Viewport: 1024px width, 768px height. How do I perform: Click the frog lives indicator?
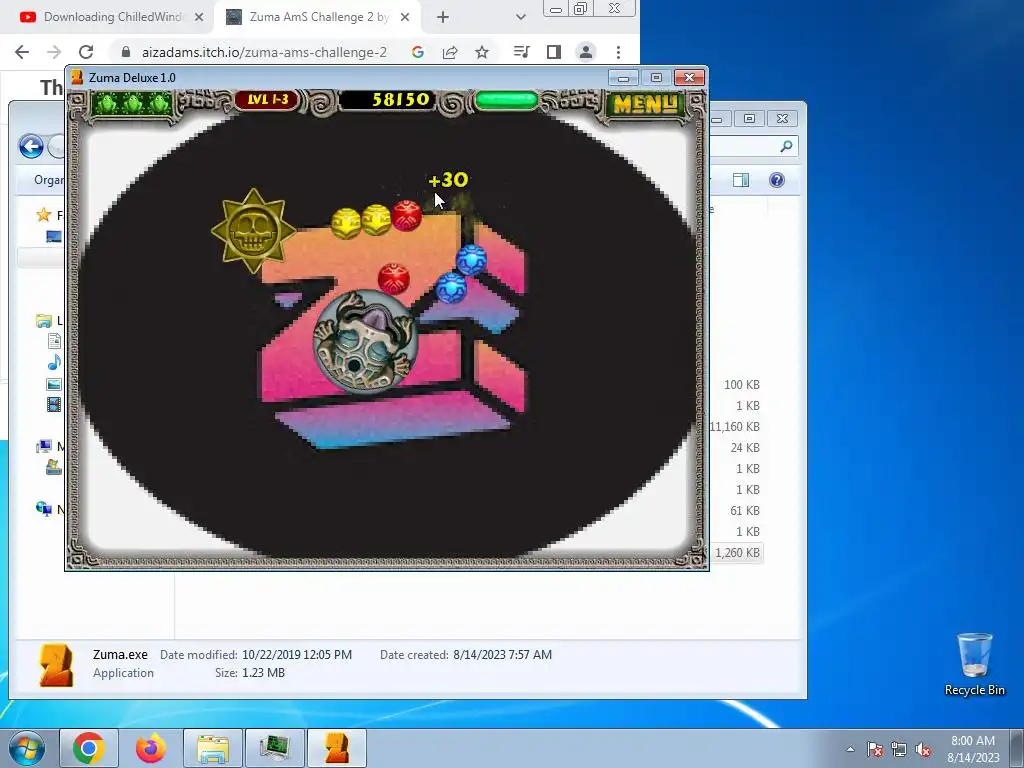[x=133, y=103]
